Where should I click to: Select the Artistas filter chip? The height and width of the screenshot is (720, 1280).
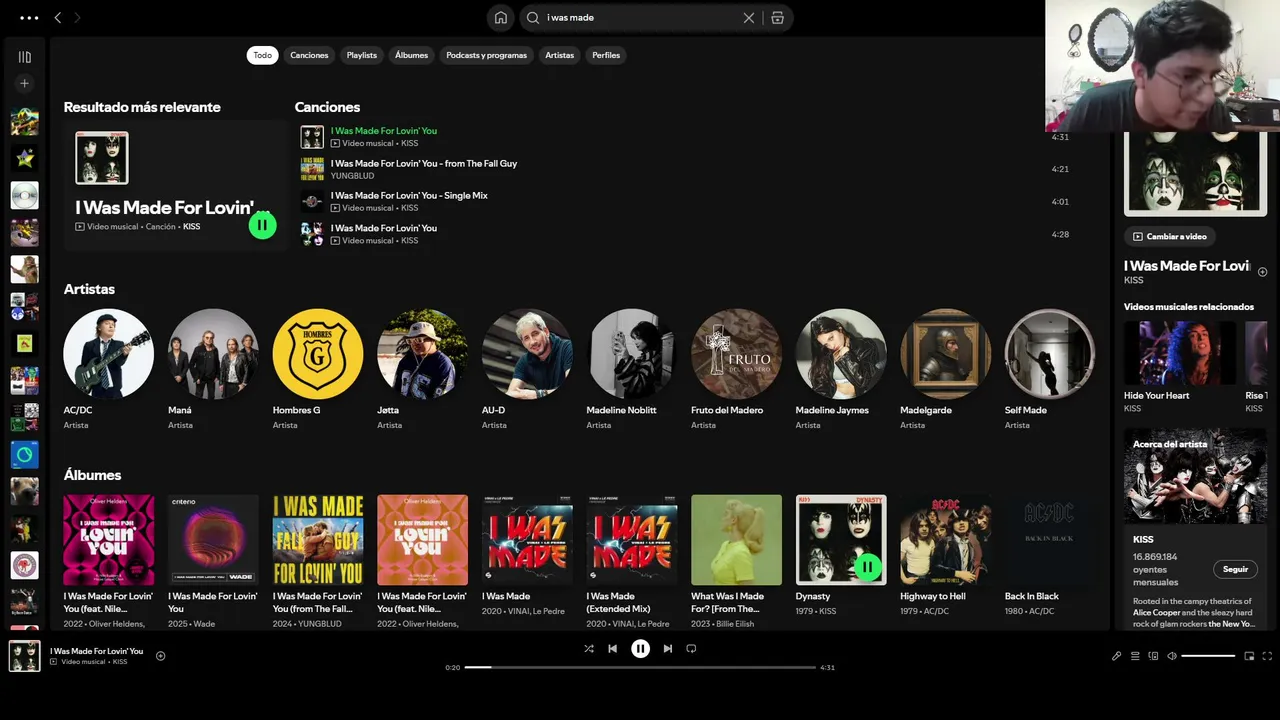560,55
